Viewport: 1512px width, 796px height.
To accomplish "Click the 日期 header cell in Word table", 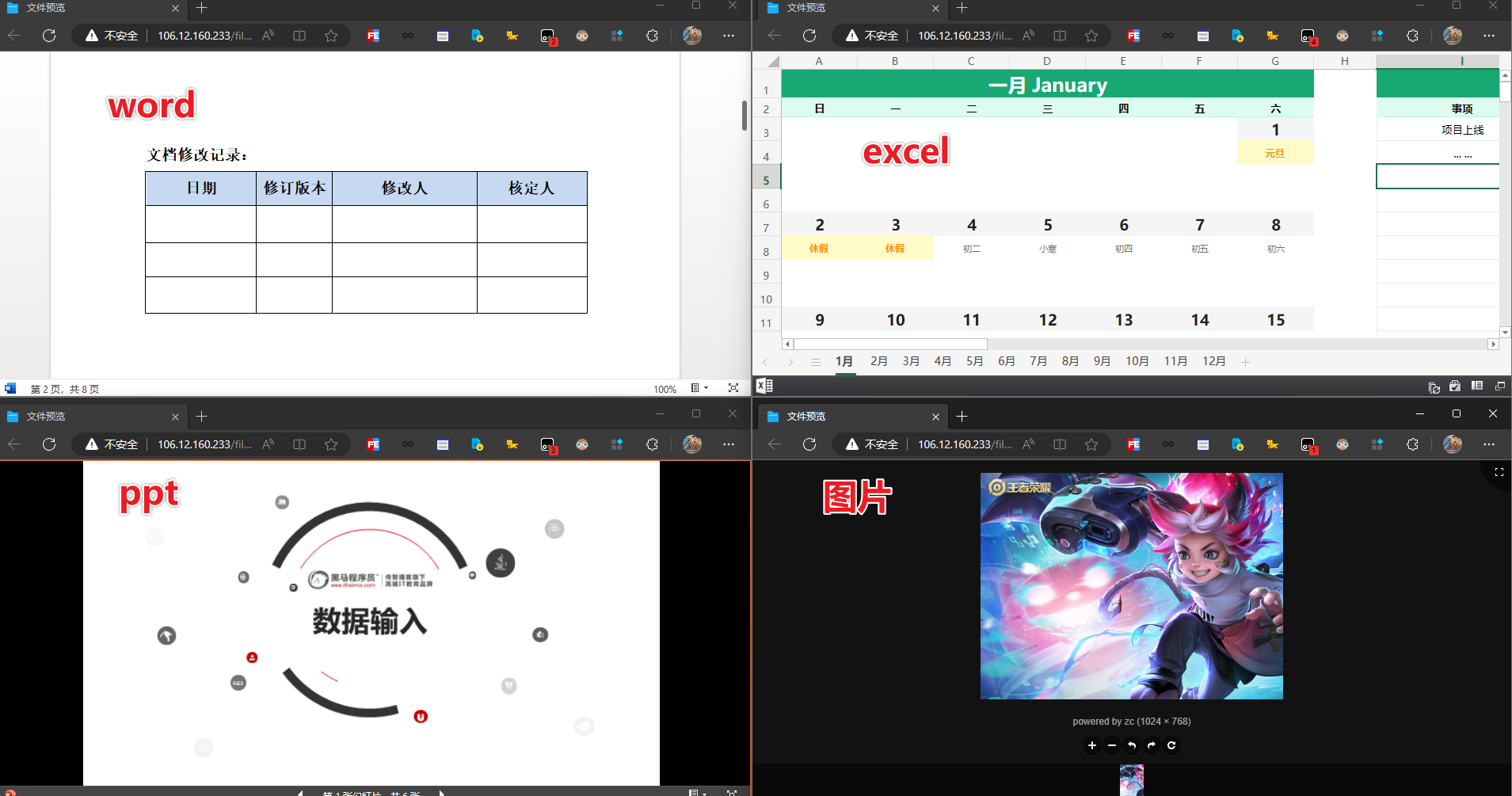I will (x=201, y=189).
